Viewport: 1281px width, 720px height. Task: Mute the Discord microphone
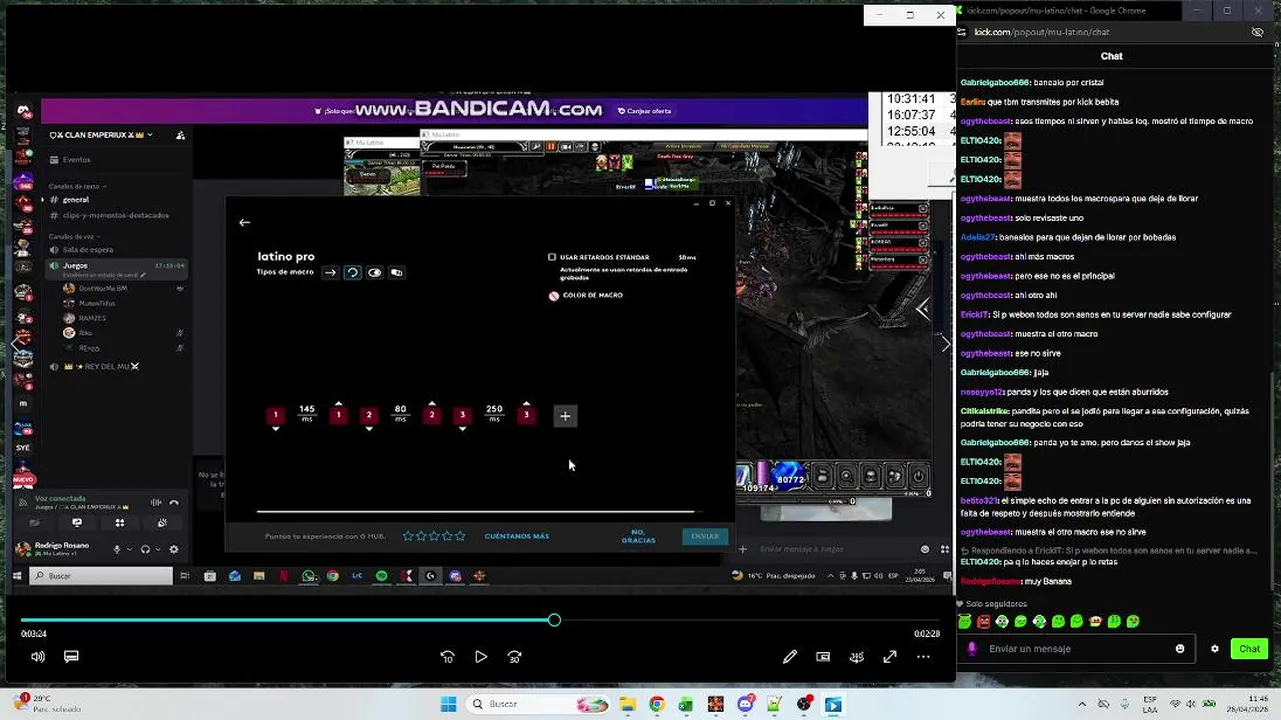117,549
